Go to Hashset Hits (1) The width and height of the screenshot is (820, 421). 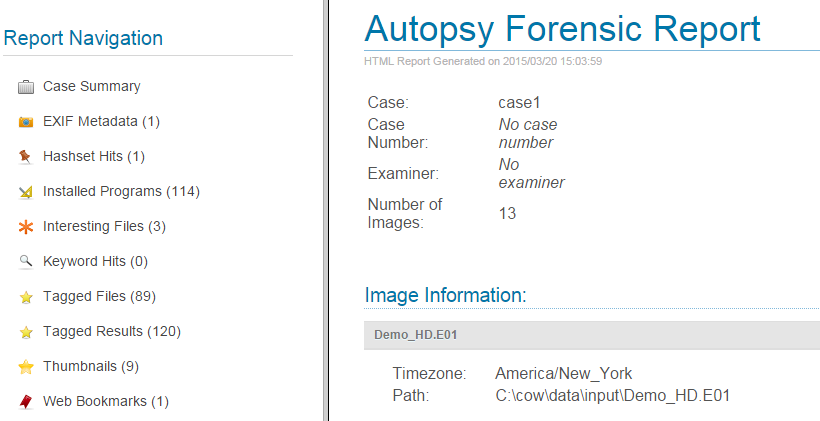(94, 157)
